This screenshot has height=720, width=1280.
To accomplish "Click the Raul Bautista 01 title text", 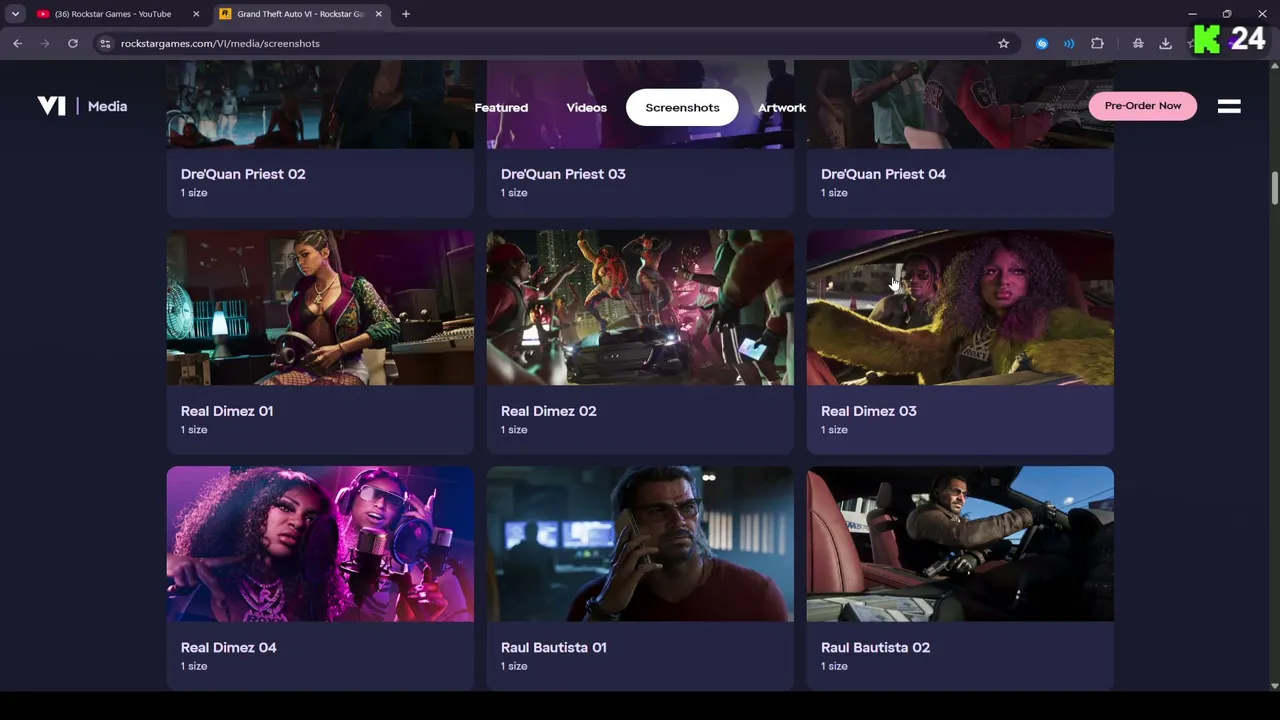I will coord(554,648).
